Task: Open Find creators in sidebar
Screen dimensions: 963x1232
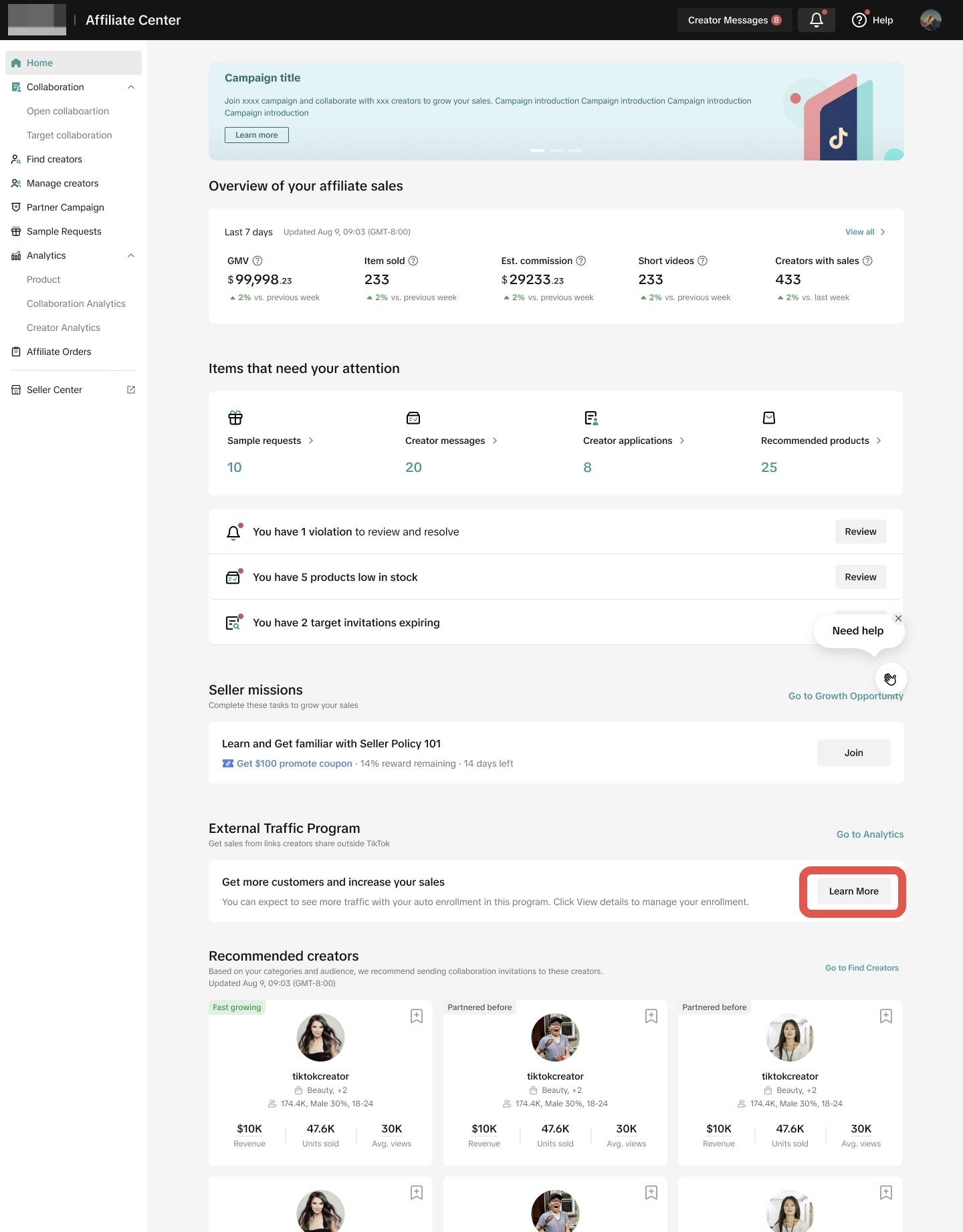Action: point(54,159)
